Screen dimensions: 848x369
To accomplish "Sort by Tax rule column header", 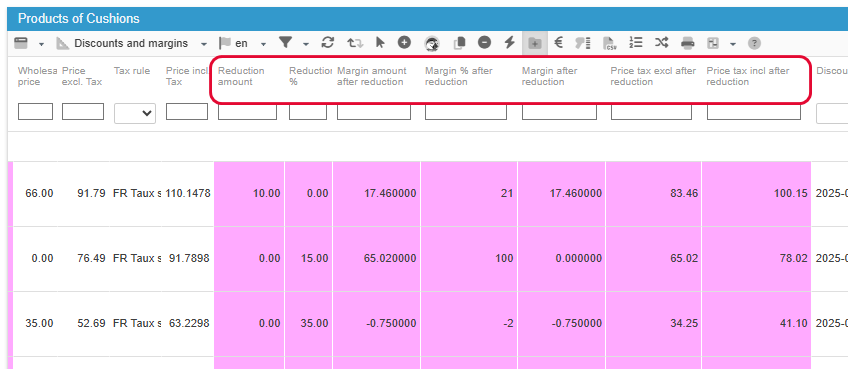I will (132, 71).
